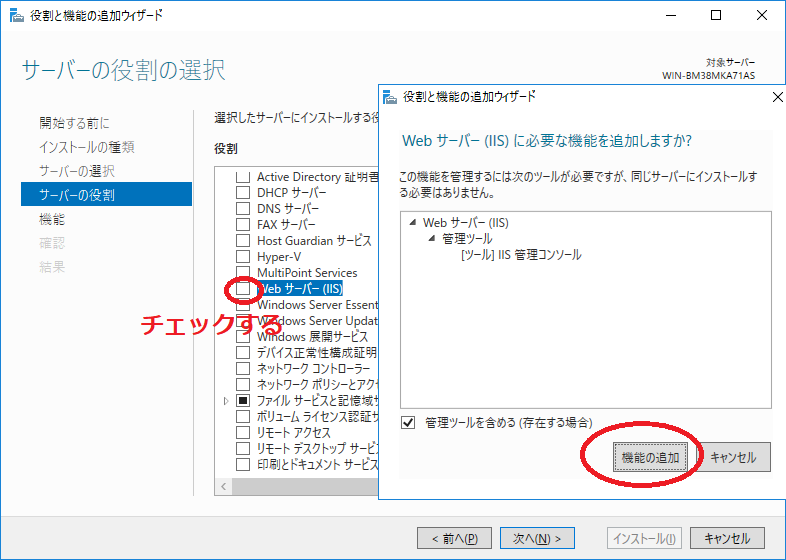This screenshot has height=560, width=786.
Task: Go to 開始する前に step
Action: click(74, 123)
